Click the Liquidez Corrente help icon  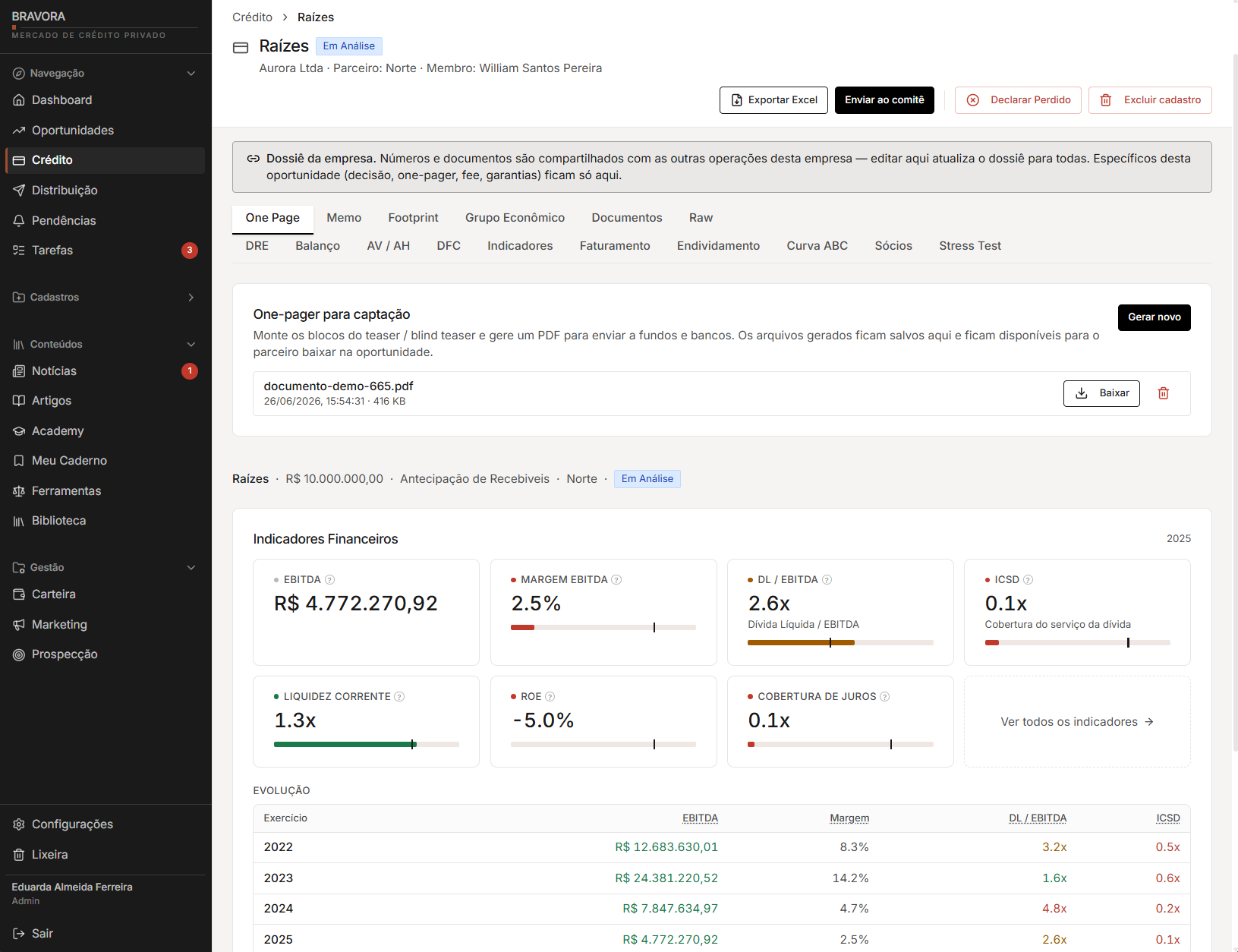tap(399, 697)
